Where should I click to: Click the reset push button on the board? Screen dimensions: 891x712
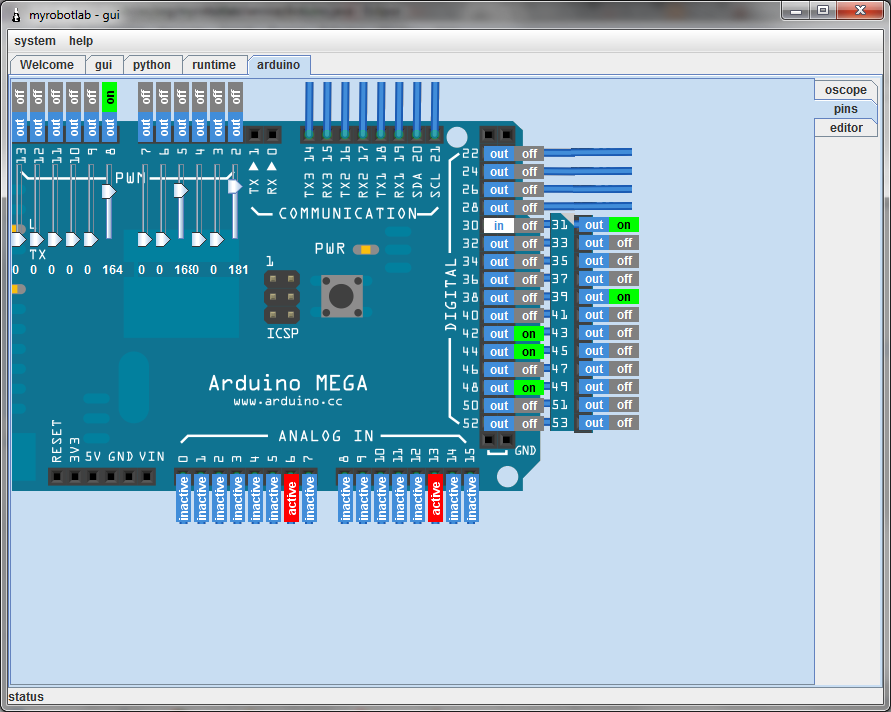[x=342, y=295]
